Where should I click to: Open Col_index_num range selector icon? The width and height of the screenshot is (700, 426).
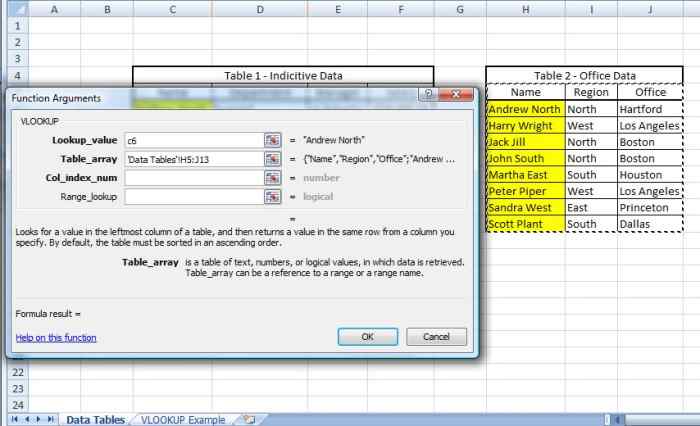(x=272, y=178)
